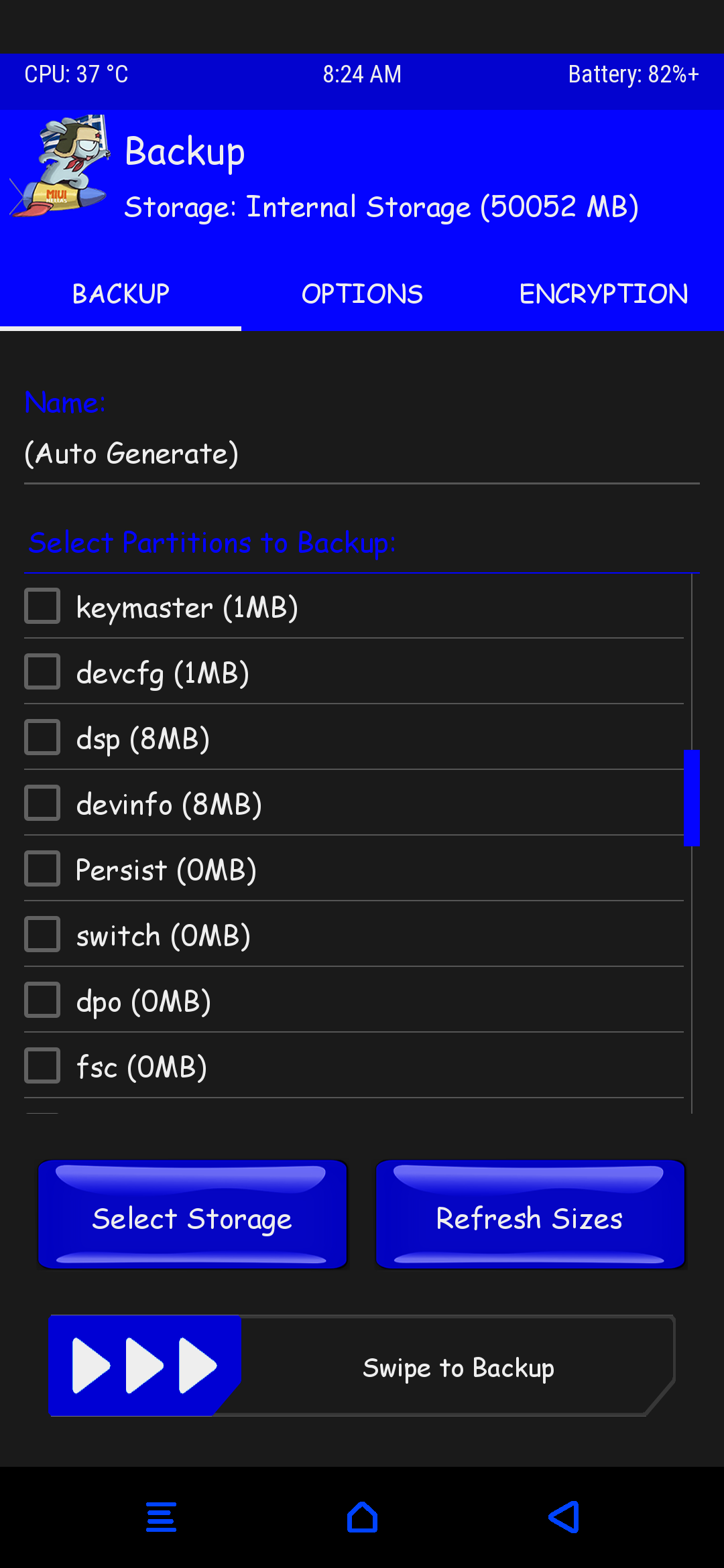Toggle the Persist (0MB) checkbox
Viewport: 724px width, 1568px height.
click(42, 869)
